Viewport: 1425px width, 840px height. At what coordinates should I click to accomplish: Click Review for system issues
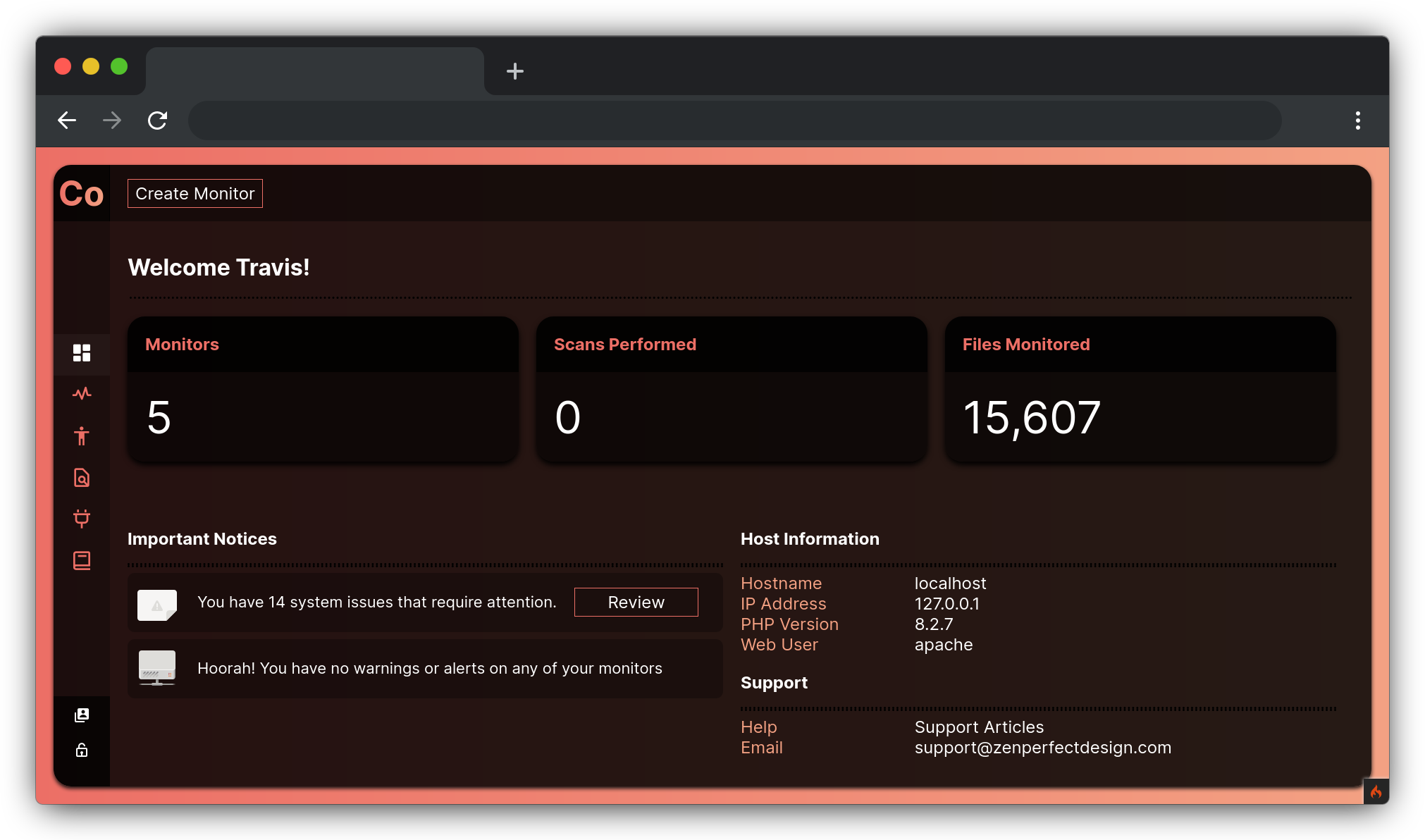tap(636, 602)
